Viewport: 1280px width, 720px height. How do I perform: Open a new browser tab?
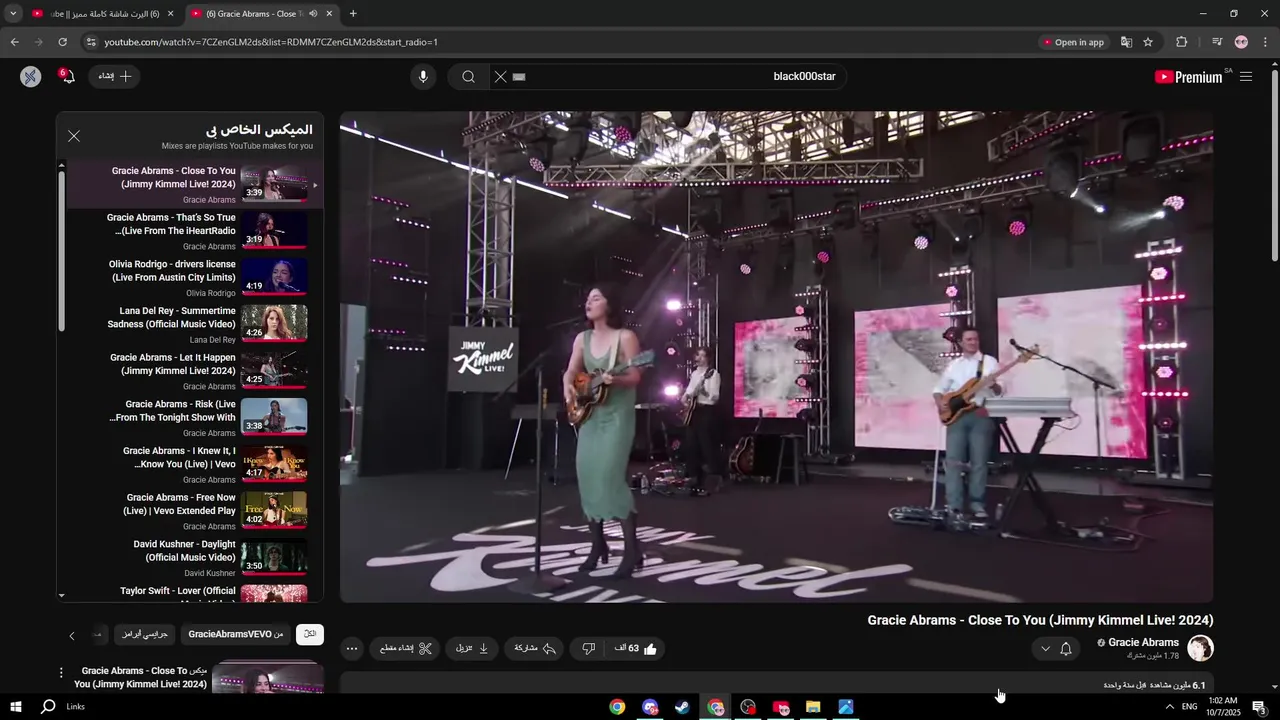[x=353, y=14]
